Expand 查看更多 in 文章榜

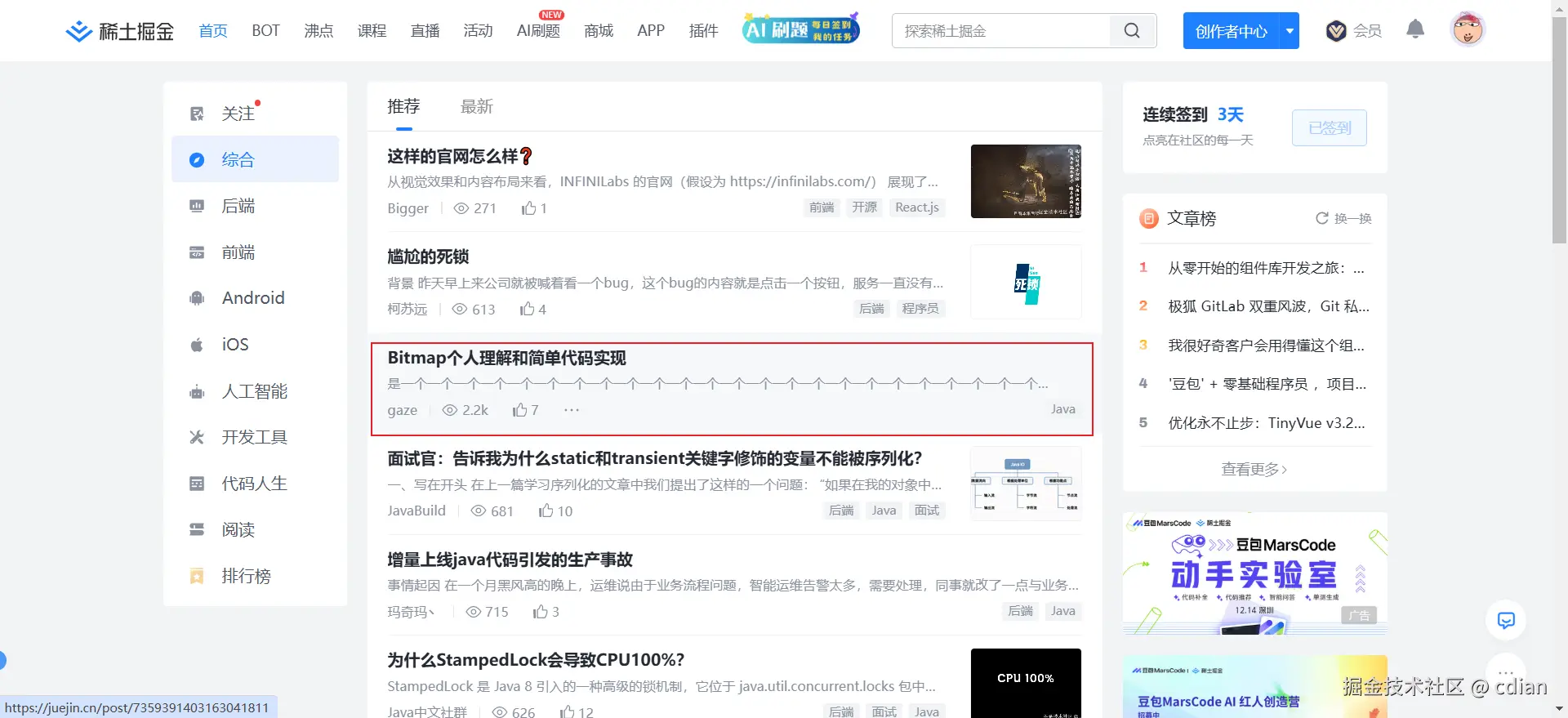(x=1254, y=469)
